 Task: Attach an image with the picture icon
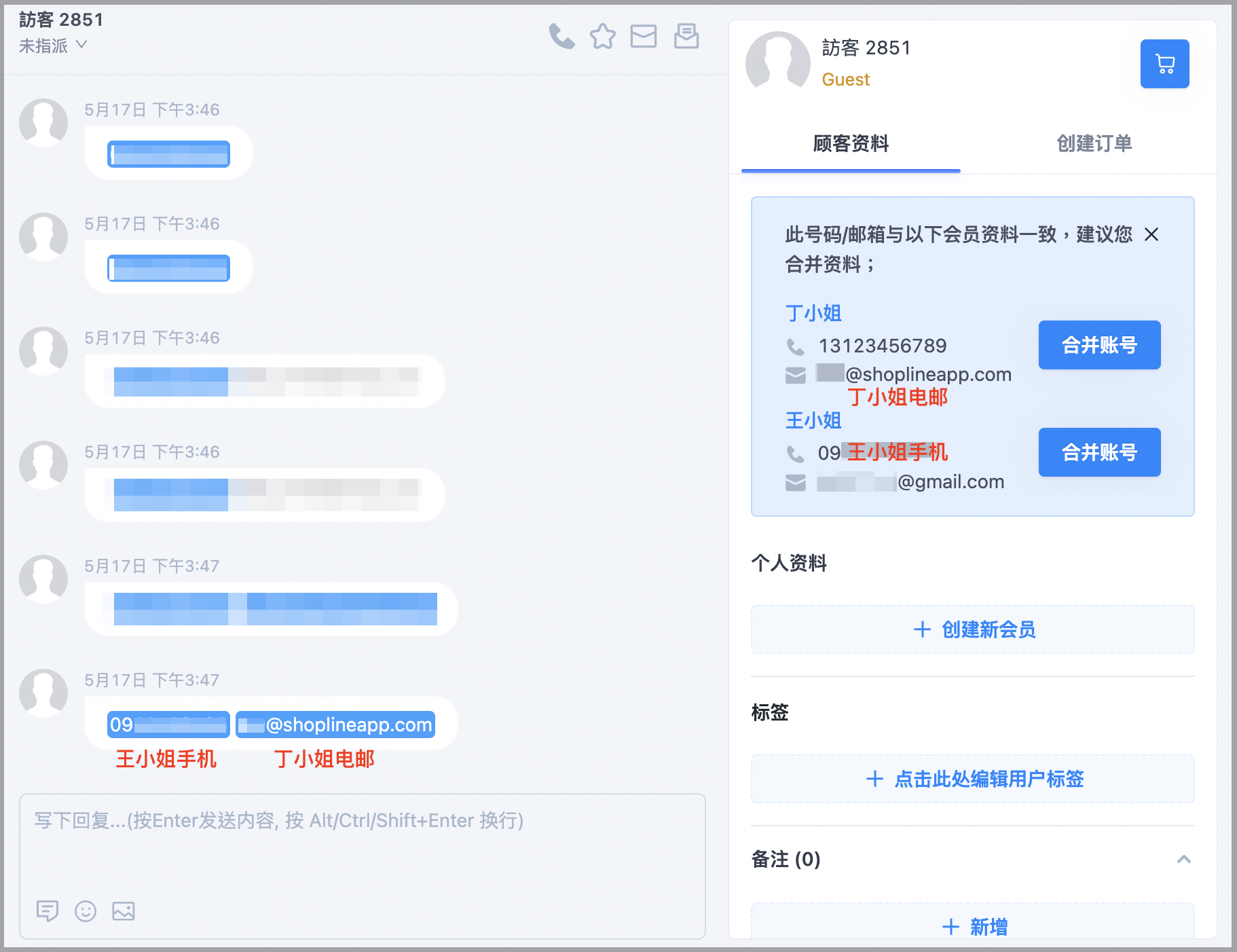point(124,911)
